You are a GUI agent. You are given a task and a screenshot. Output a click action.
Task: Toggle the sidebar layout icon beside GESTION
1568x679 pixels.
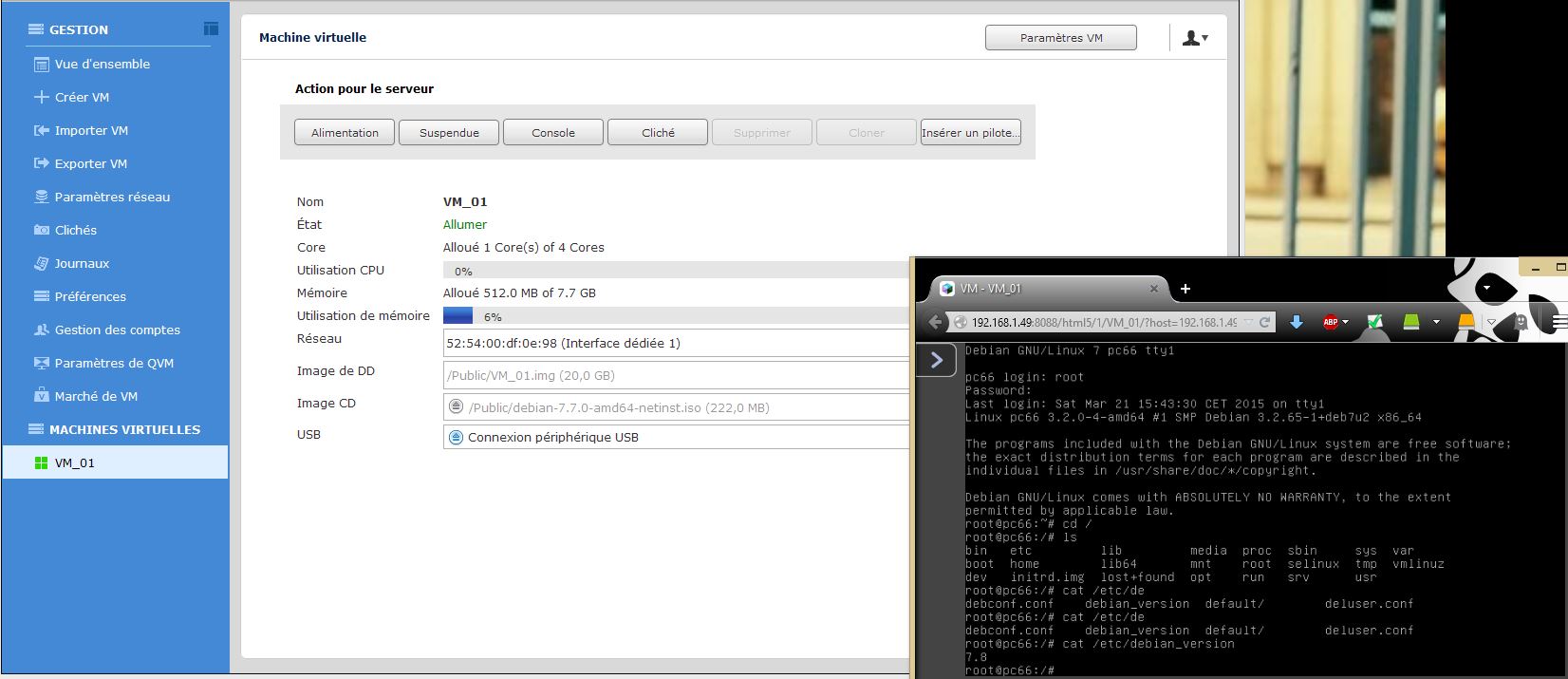click(x=211, y=29)
